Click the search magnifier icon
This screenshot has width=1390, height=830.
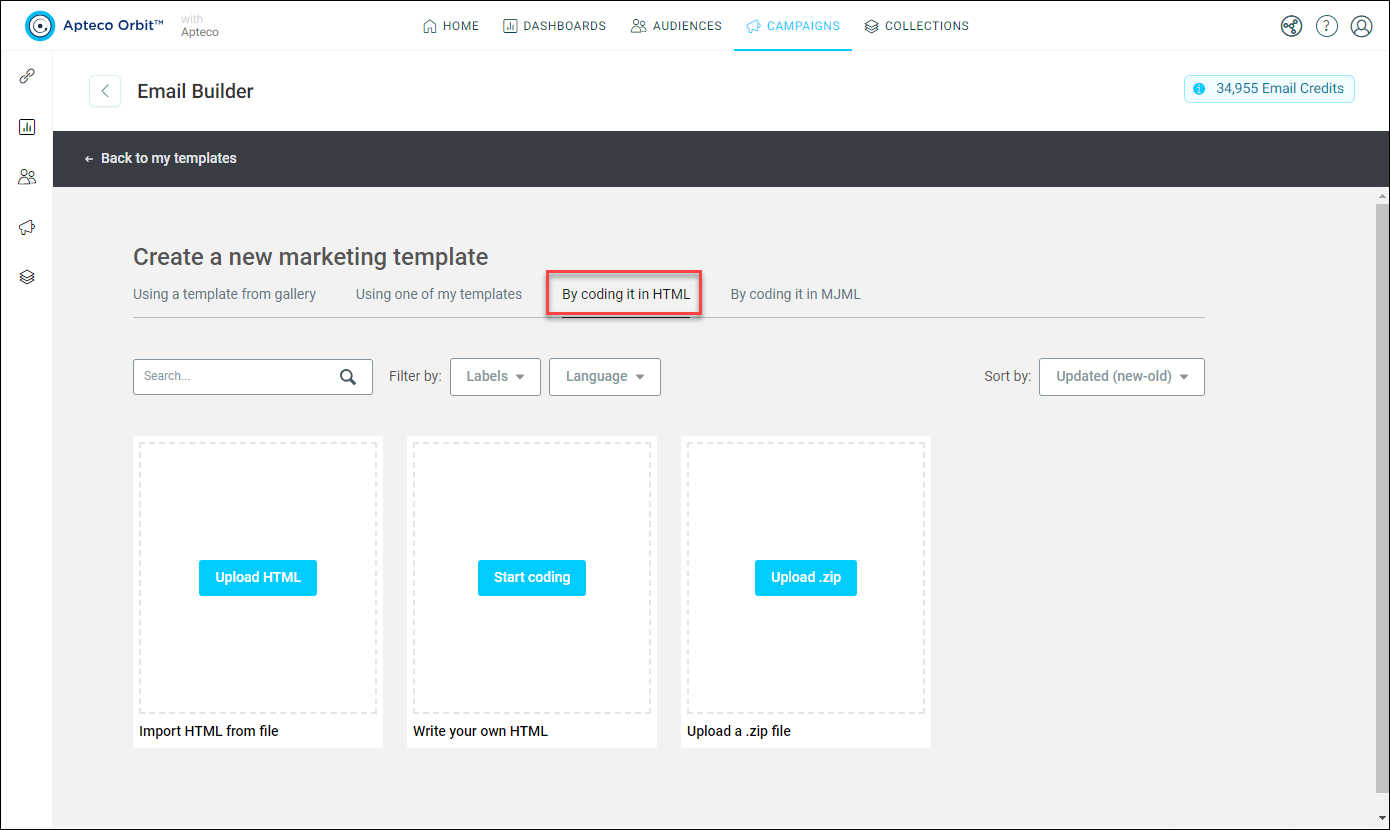[x=348, y=377]
